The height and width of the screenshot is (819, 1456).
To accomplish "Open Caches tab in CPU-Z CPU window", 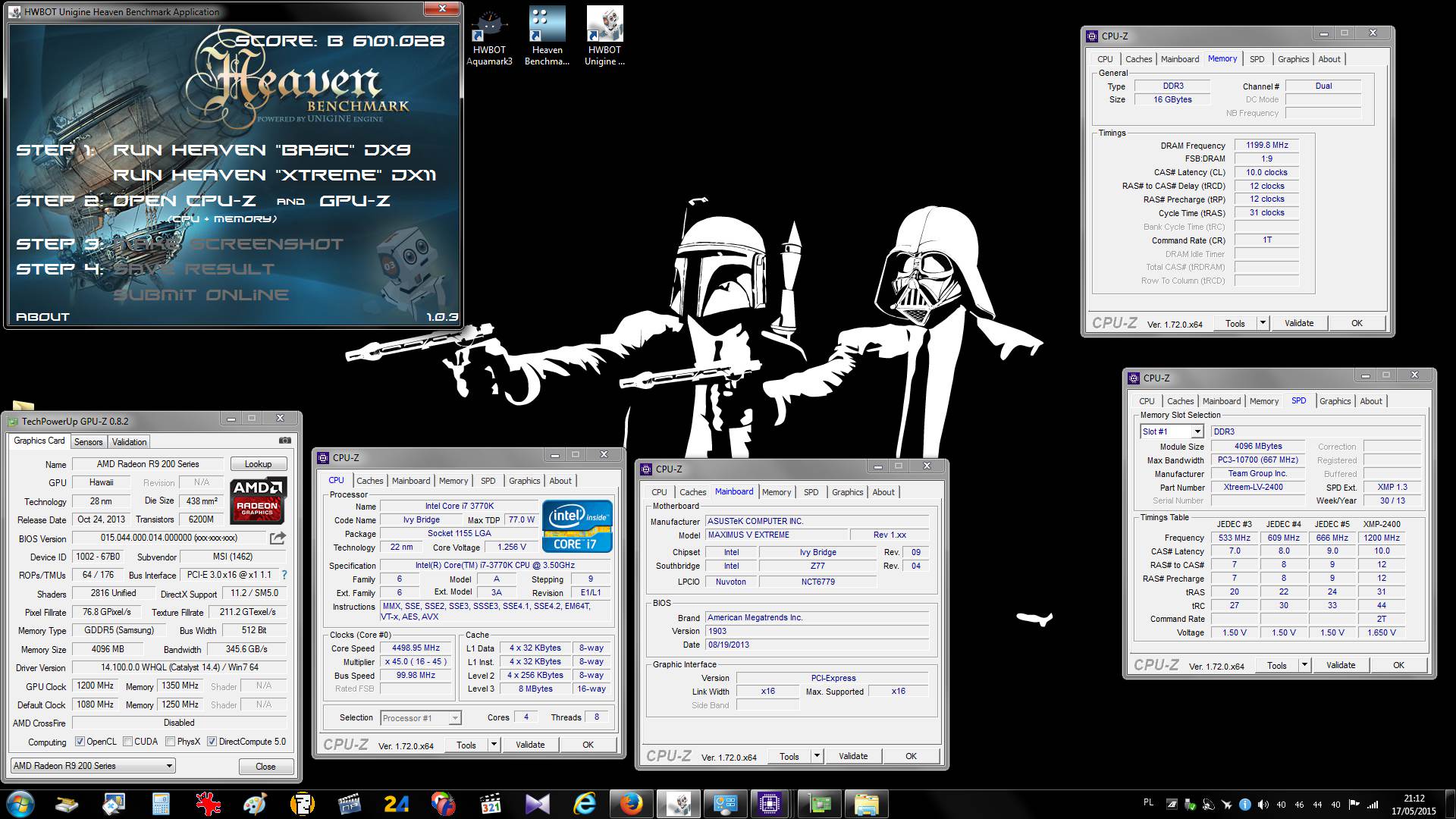I will point(369,481).
